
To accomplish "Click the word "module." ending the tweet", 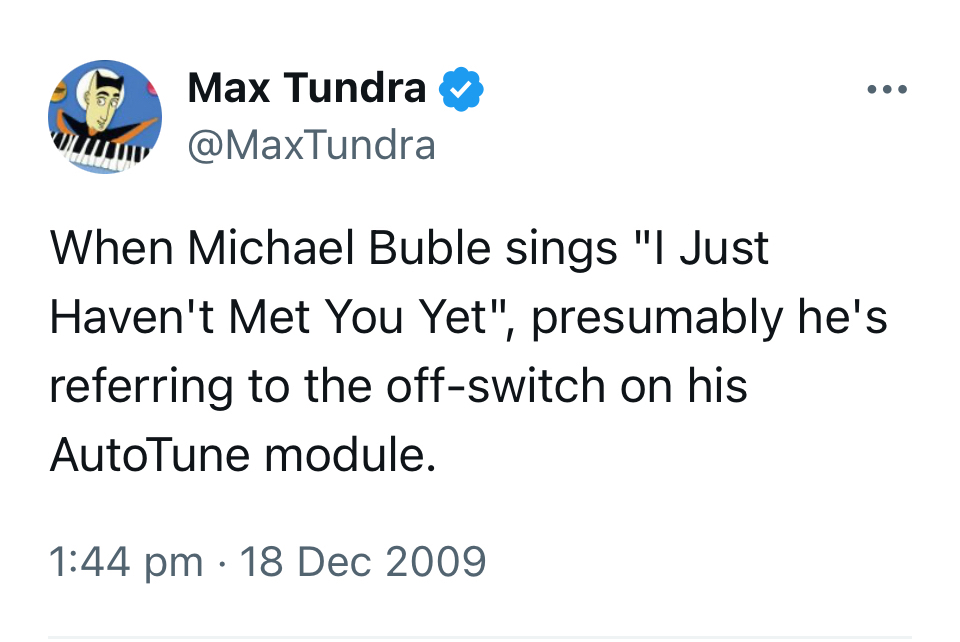I will click(350, 455).
